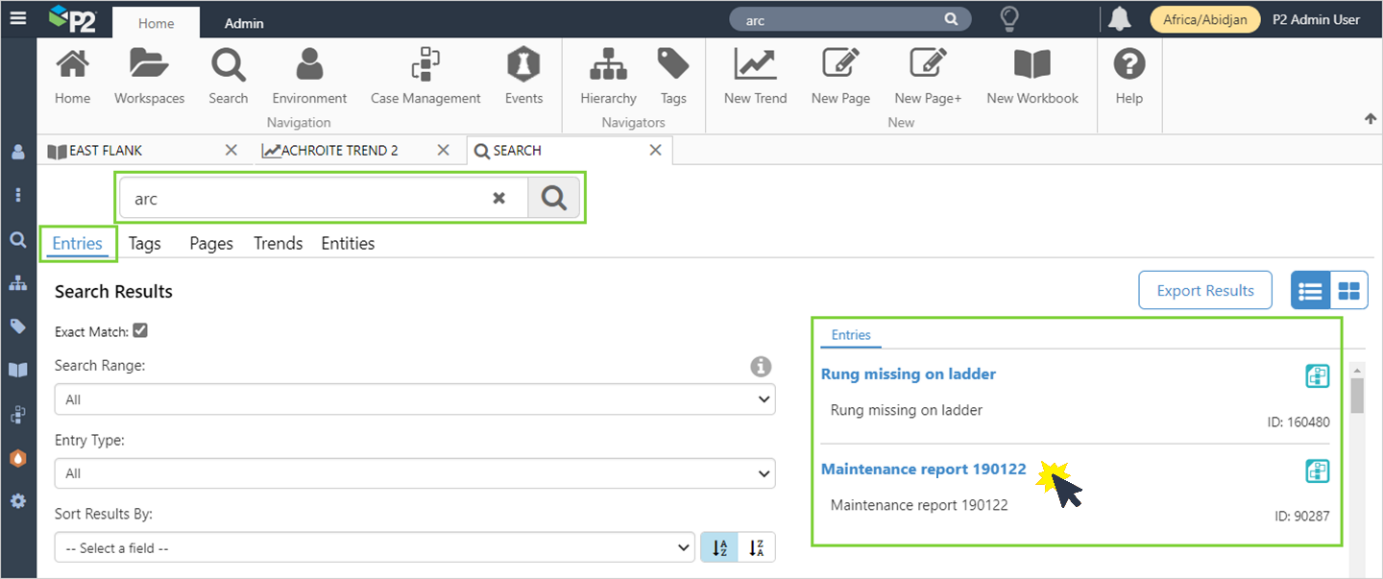The width and height of the screenshot is (1383, 579).
Task: Open Workspaces from the ribbon
Action: coord(149,76)
